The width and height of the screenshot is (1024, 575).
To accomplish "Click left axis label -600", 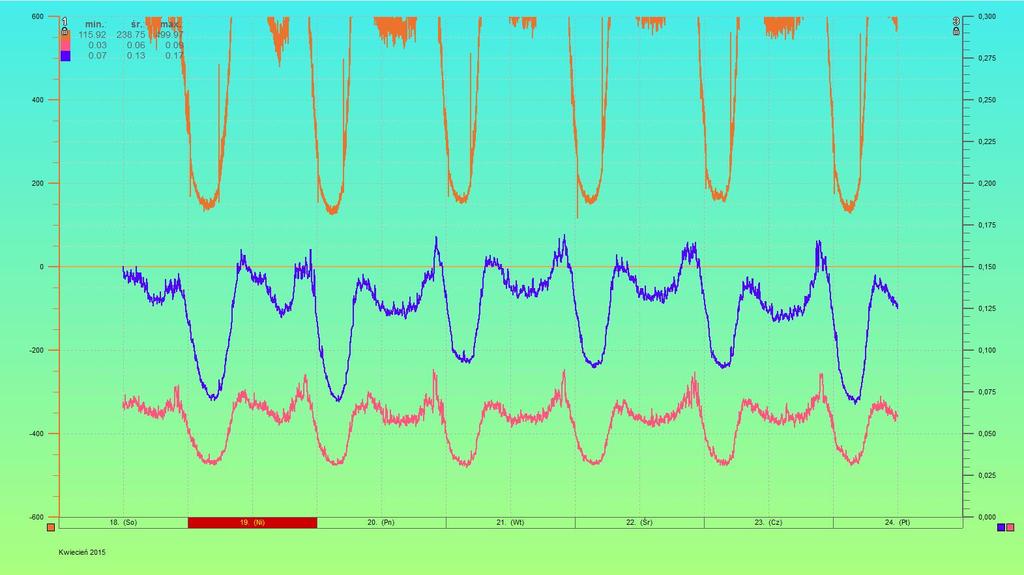I will 37,518.
